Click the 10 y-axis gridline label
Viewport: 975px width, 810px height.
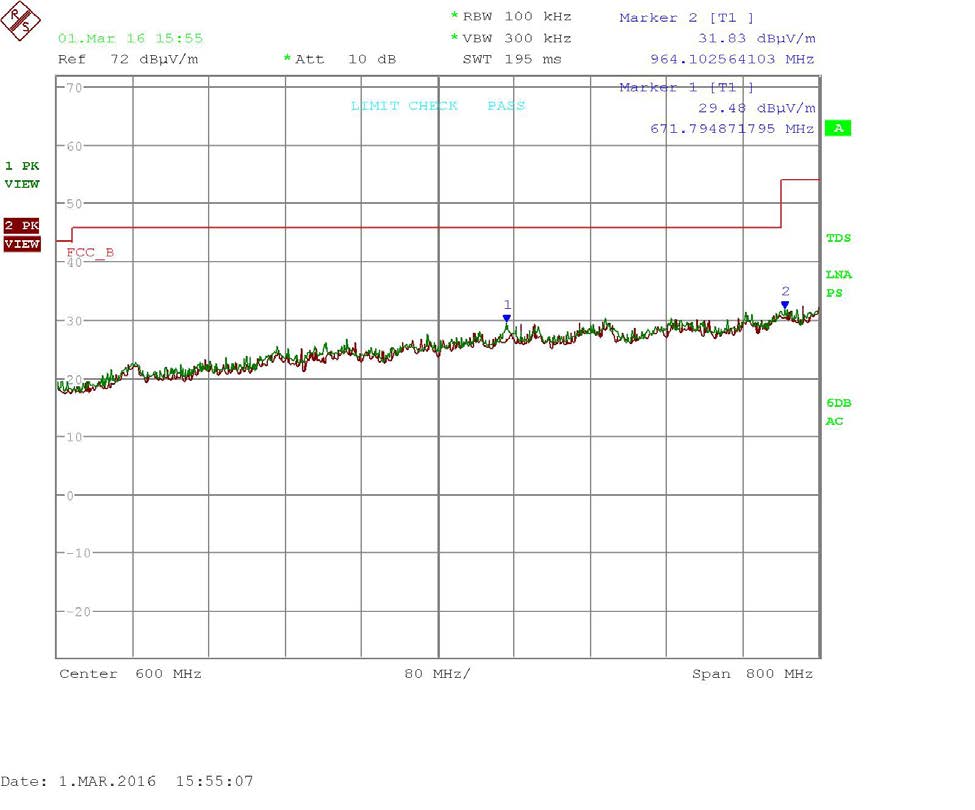74,437
